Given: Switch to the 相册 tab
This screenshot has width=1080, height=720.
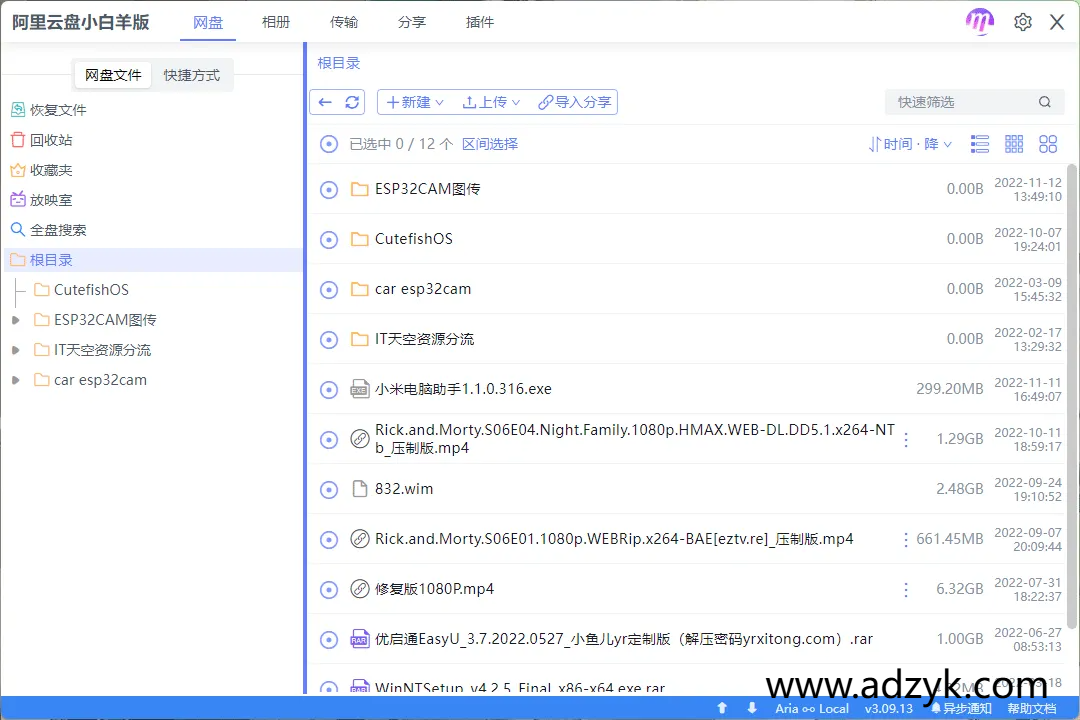Looking at the screenshot, I should click(276, 21).
